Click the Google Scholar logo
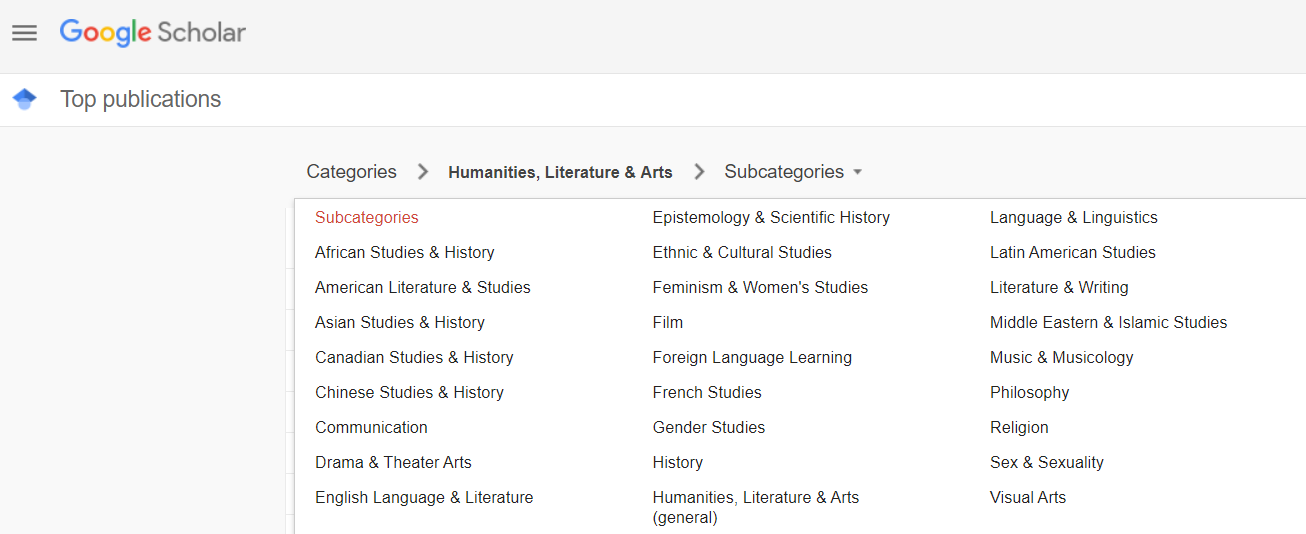The height and width of the screenshot is (534, 1306). tap(153, 33)
